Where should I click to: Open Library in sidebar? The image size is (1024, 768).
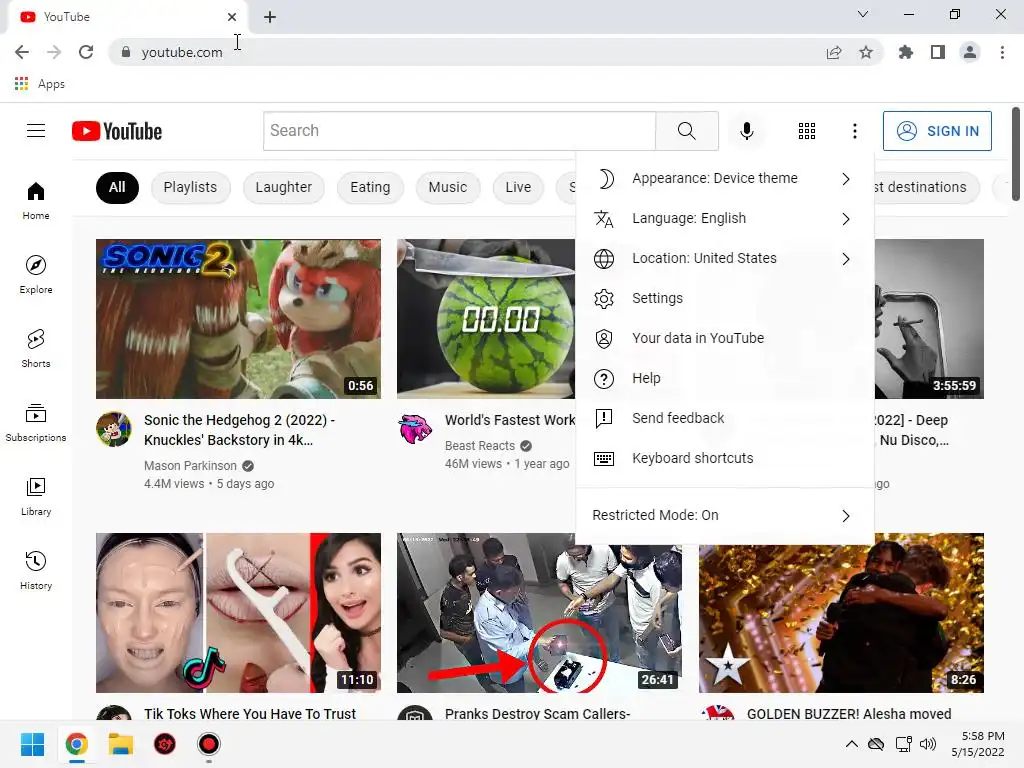[x=36, y=497]
